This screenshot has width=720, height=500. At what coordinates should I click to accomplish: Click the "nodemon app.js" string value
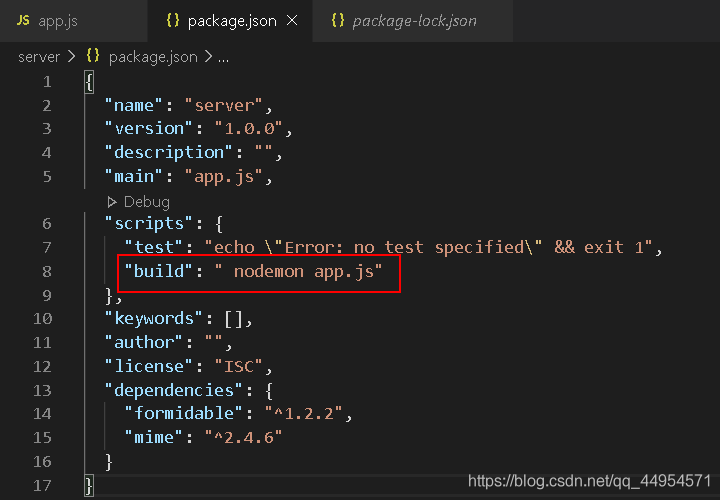point(298,271)
